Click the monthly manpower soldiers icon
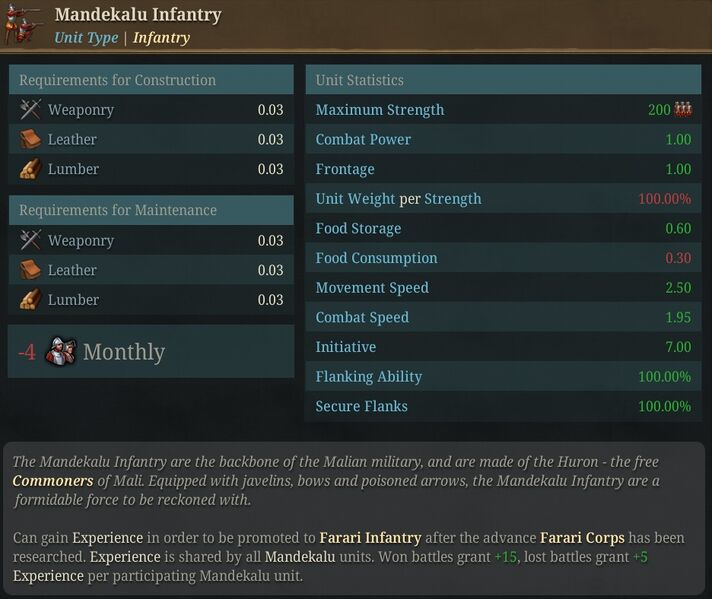This screenshot has height=599, width=712. pyautogui.click(x=61, y=351)
